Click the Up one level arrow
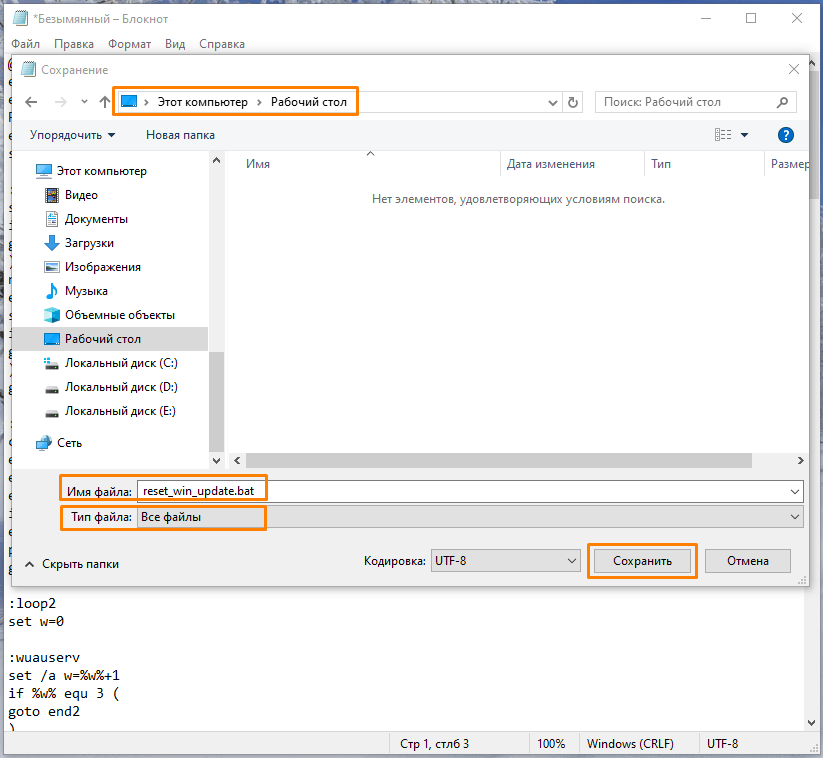823x758 pixels. (x=106, y=102)
